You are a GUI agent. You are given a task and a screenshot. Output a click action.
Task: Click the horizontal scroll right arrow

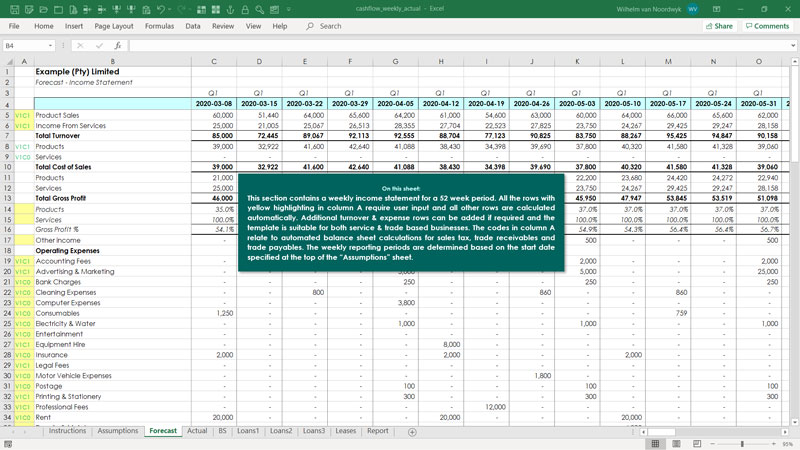pos(785,432)
